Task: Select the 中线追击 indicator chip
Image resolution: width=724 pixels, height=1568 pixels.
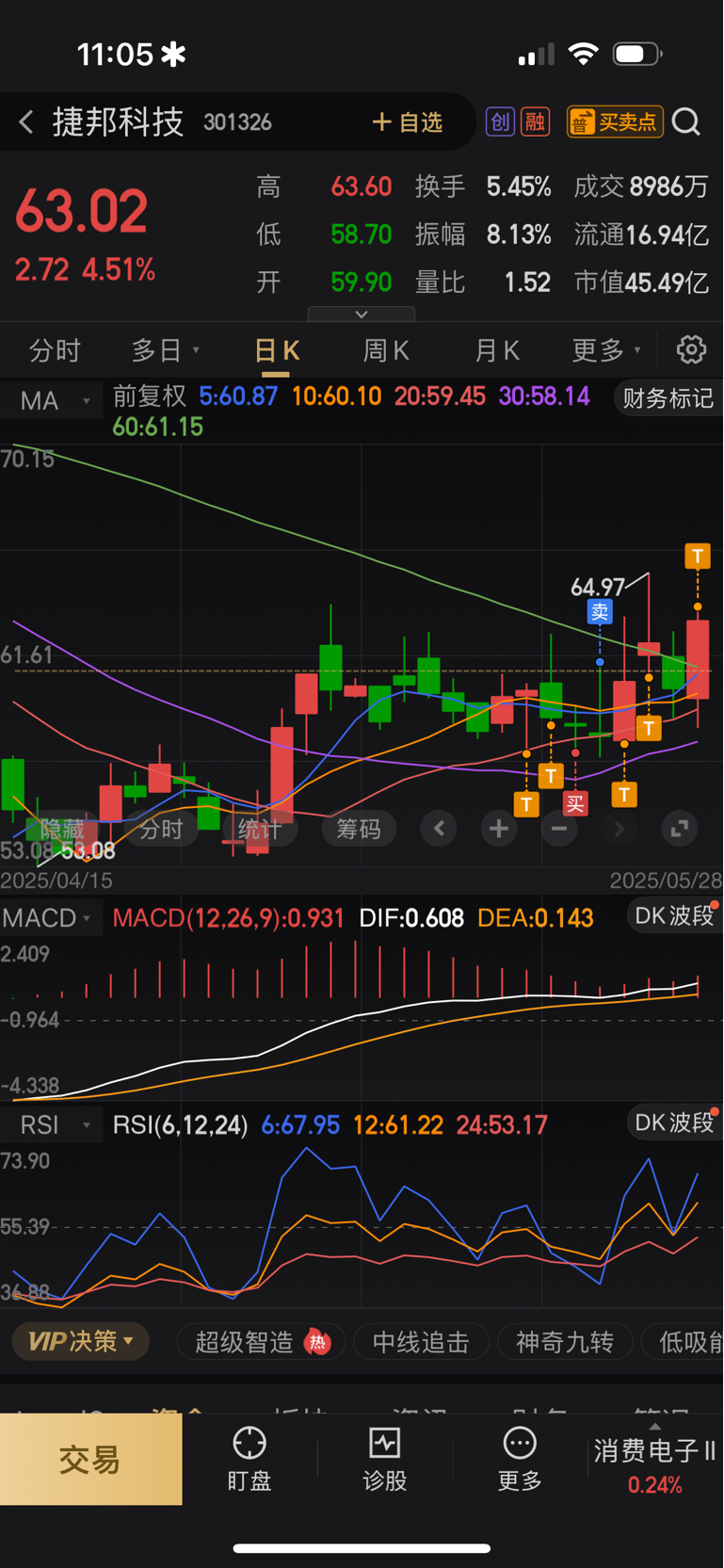Action: [421, 1342]
